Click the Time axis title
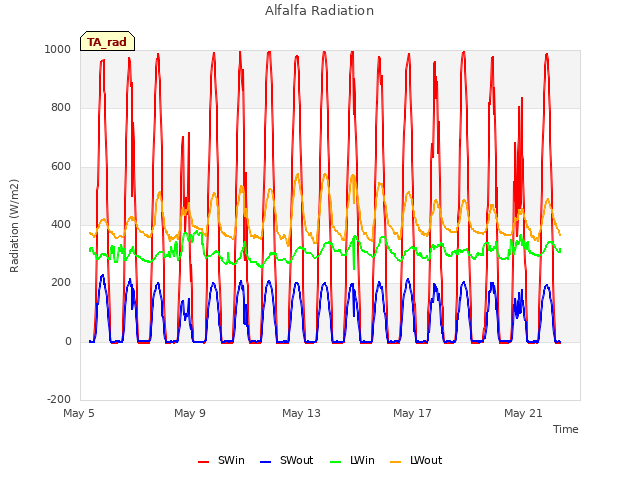This screenshot has width=640, height=480. click(565, 429)
